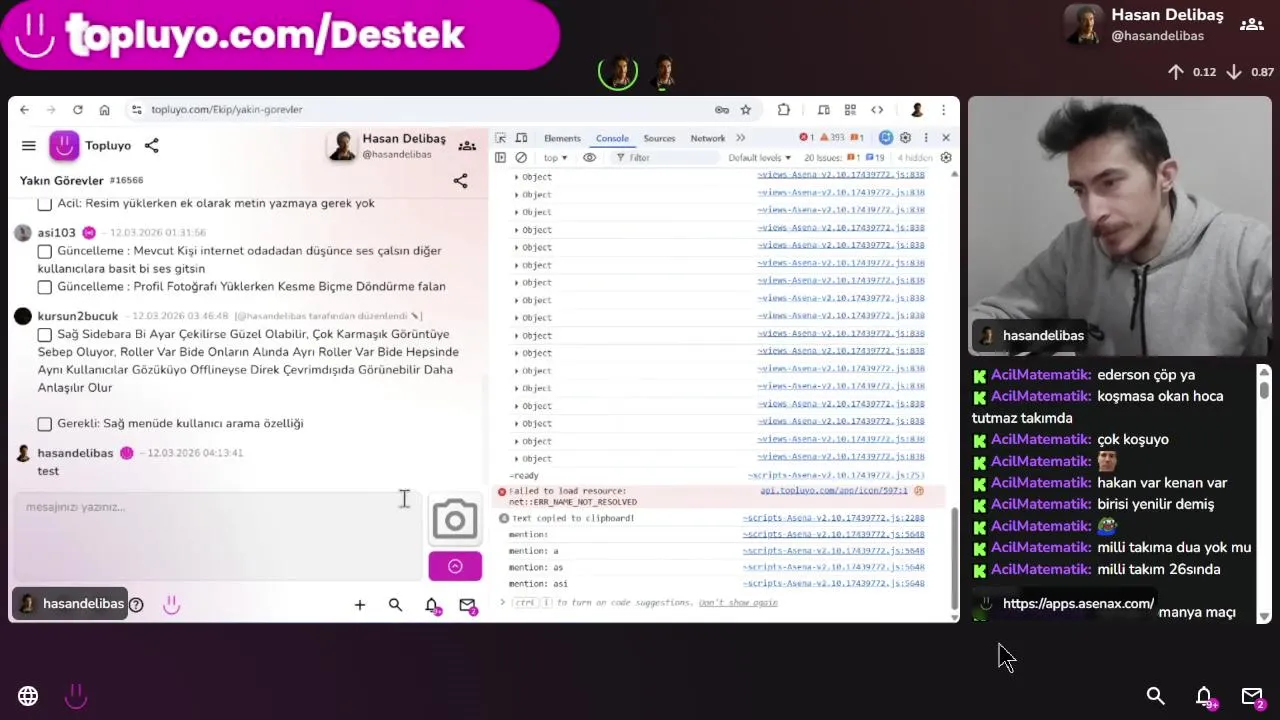Open the help question mark icon
Viewport: 1280px width, 720px height.
136,604
